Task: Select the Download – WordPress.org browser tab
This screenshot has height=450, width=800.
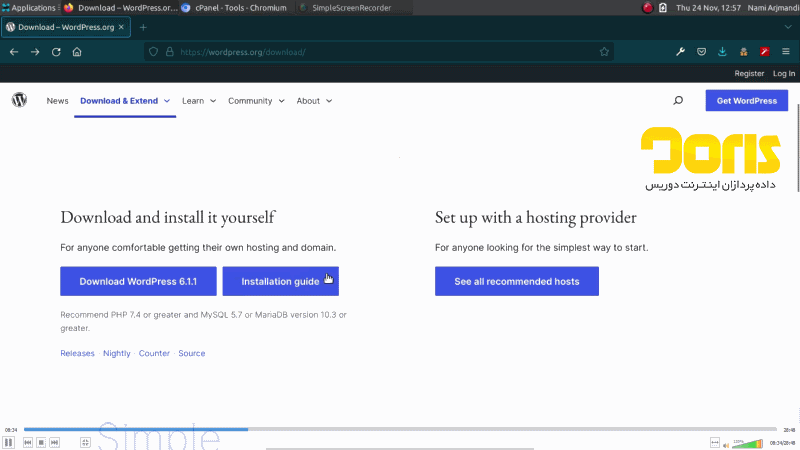Action: (x=66, y=28)
